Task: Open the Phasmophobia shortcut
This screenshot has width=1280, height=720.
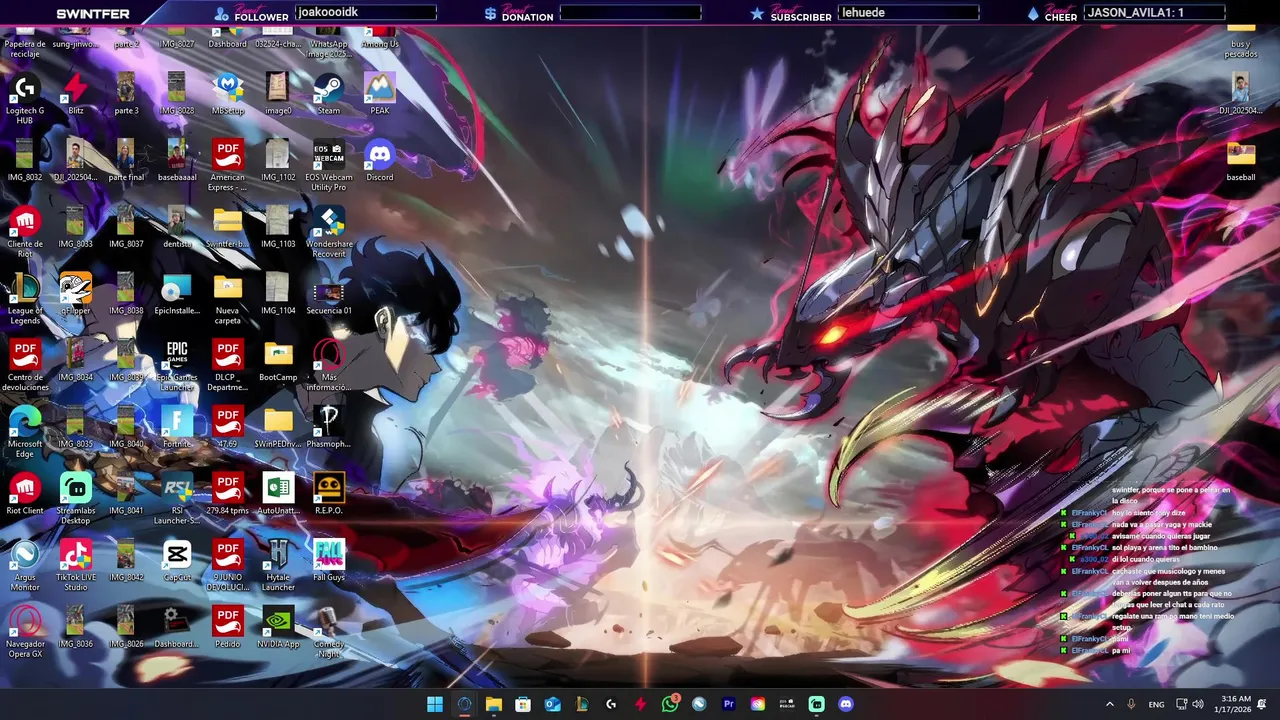Action: [x=329, y=427]
